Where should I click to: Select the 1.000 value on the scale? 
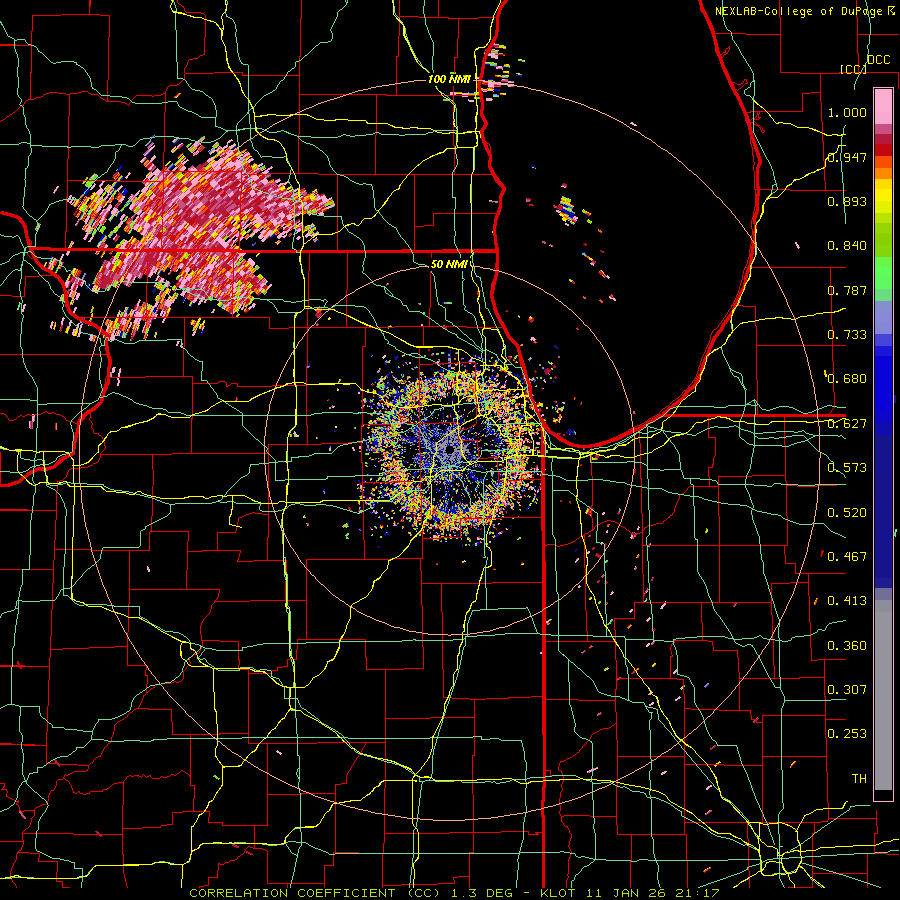tap(847, 112)
